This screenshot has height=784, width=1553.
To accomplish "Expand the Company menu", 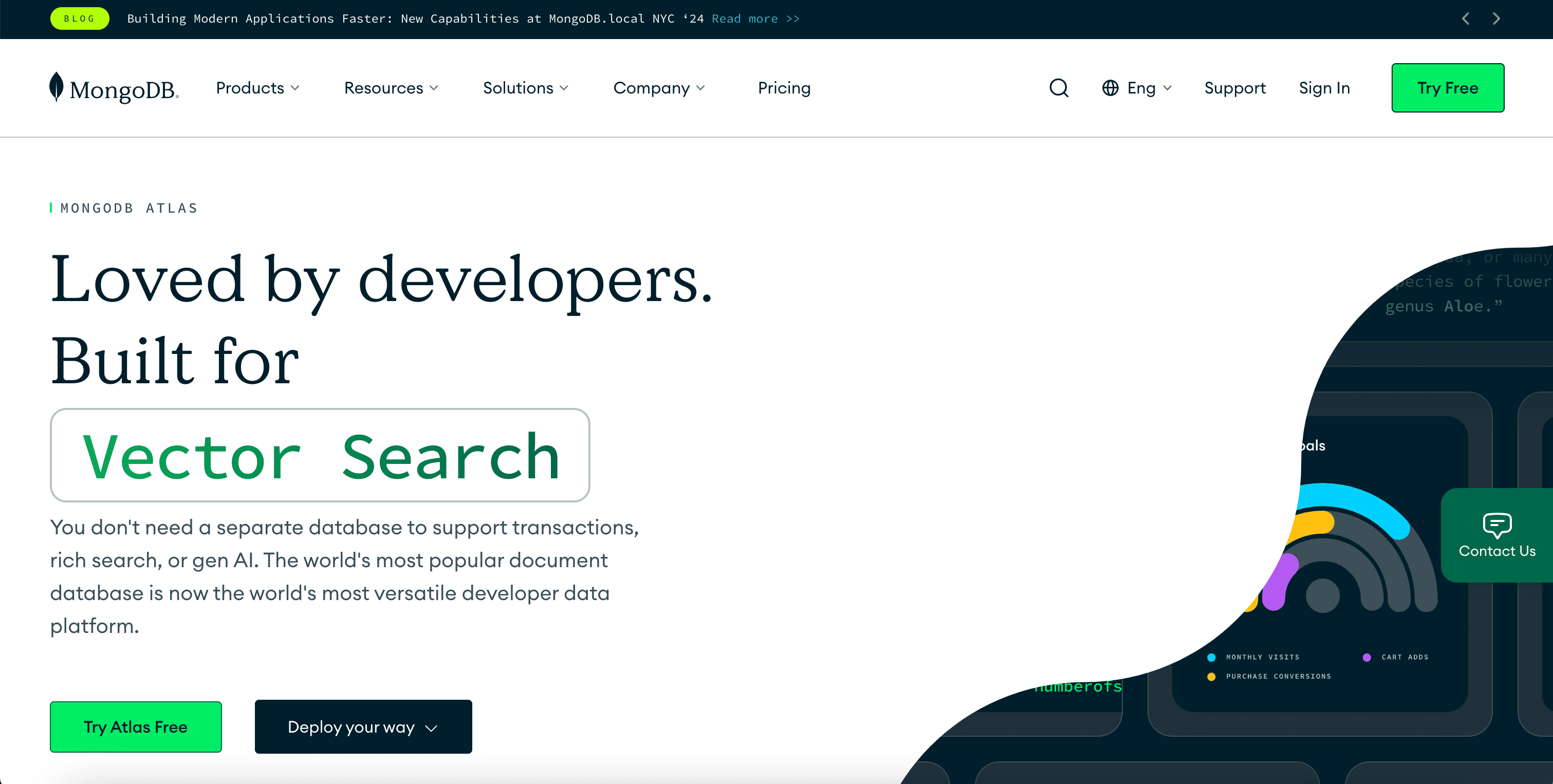I will pyautogui.click(x=658, y=88).
